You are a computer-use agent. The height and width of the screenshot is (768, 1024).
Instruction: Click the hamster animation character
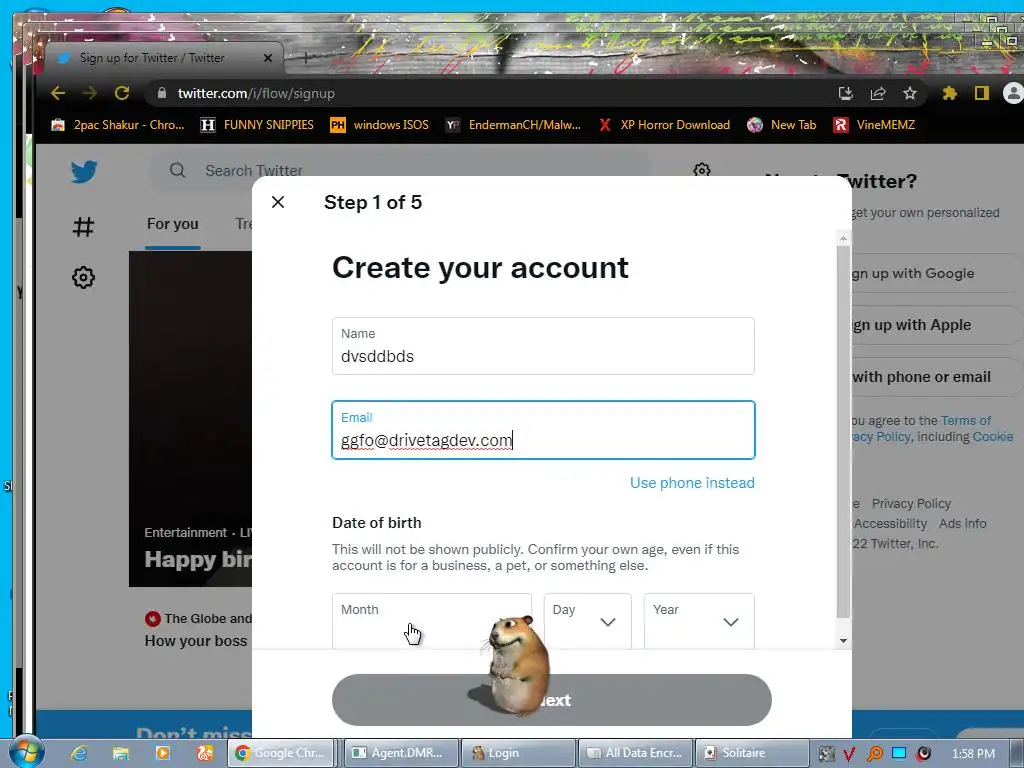tap(518, 664)
